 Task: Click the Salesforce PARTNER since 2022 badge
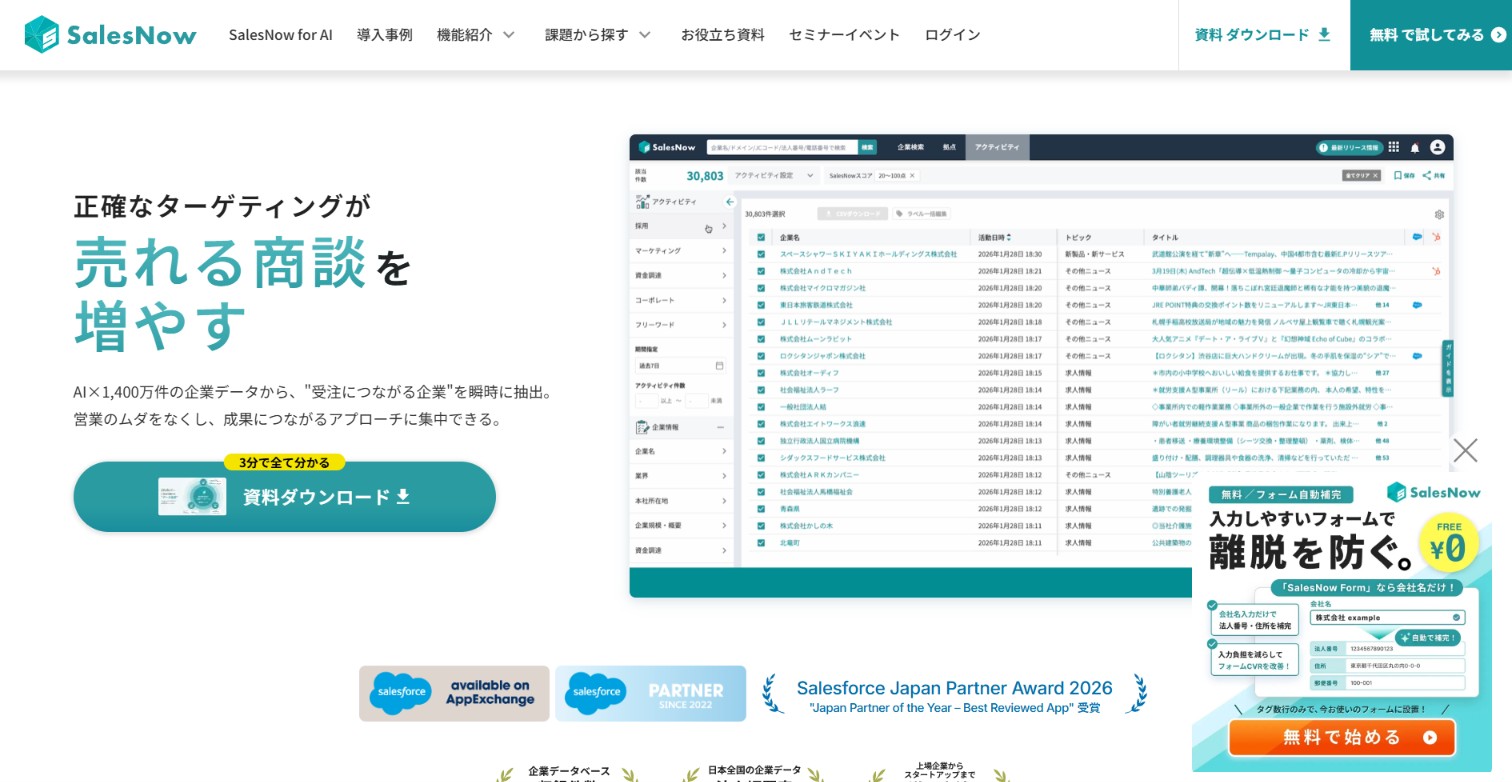pos(650,693)
